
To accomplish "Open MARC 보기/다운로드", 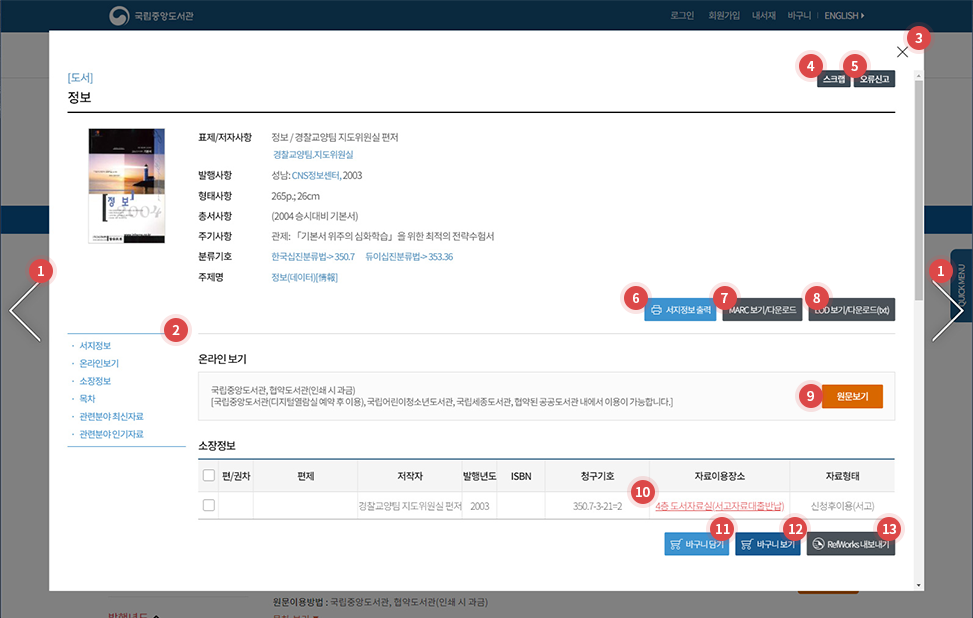I will click(762, 310).
